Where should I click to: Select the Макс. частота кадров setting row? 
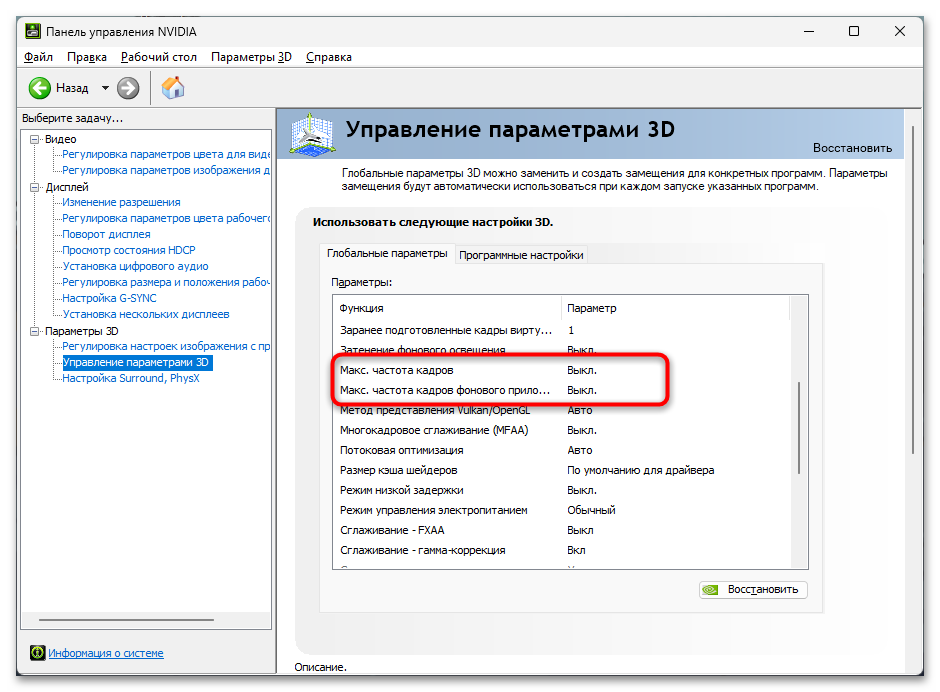pos(562,370)
